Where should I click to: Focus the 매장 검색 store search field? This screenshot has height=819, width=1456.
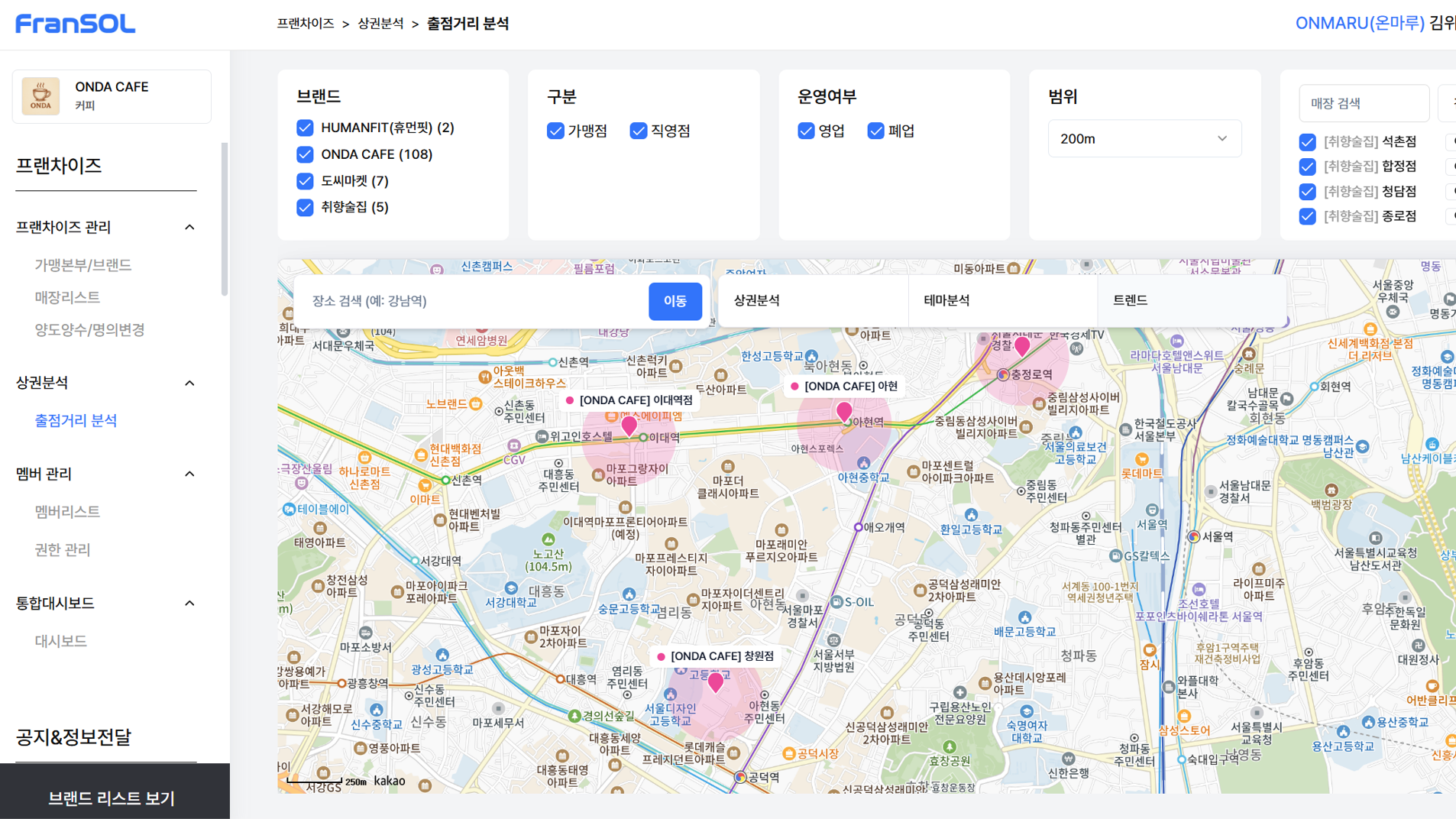[x=1364, y=103]
